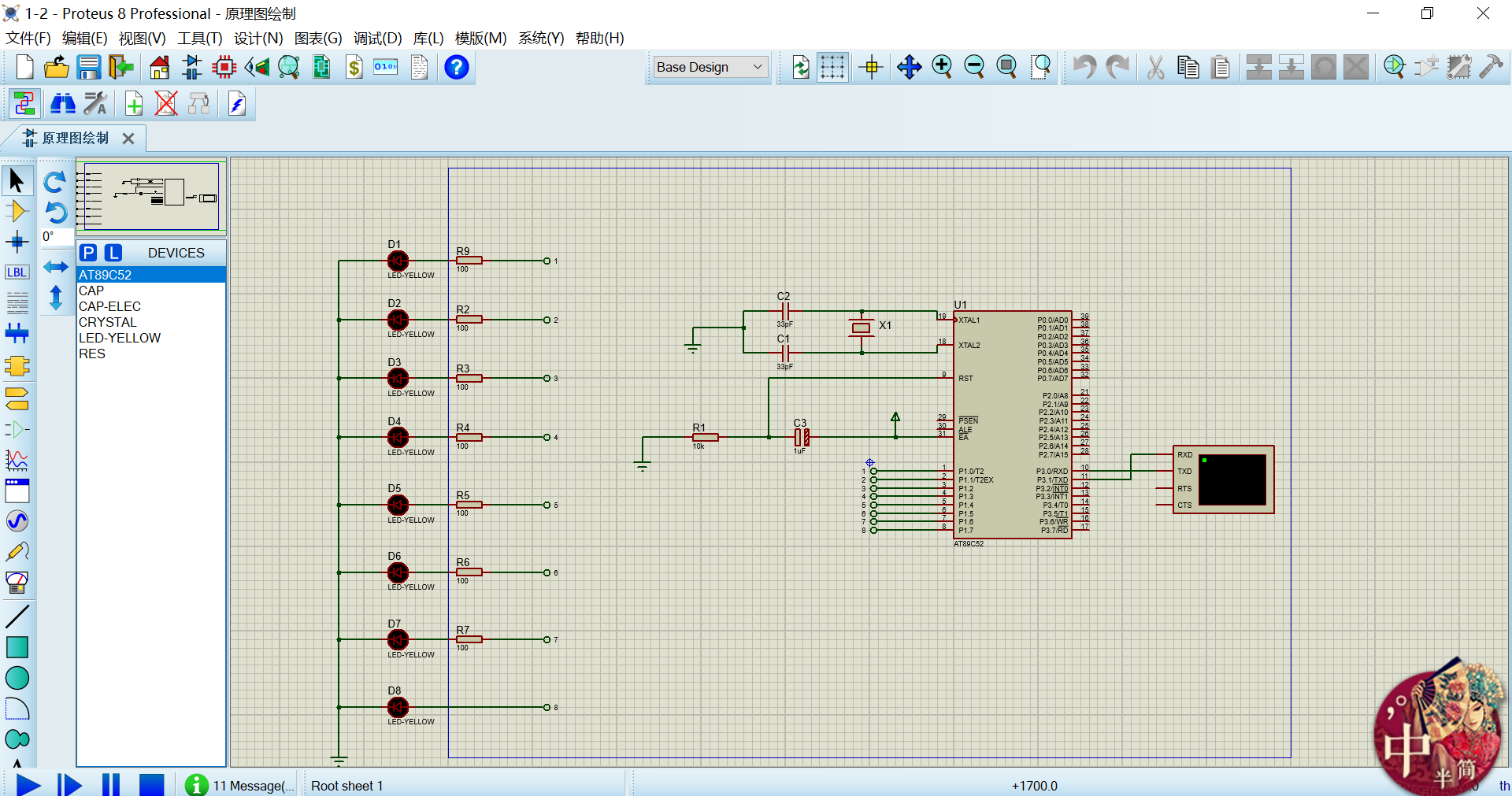This screenshot has width=1512, height=796.
Task: Click the Stop simulation button
Action: coord(151,784)
